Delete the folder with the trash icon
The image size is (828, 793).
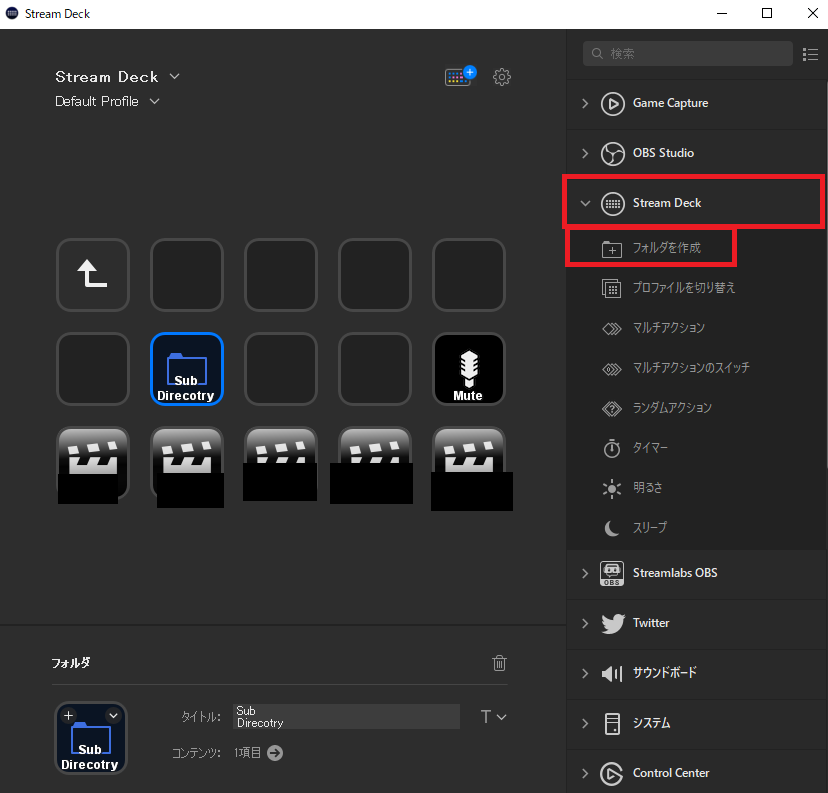point(500,663)
